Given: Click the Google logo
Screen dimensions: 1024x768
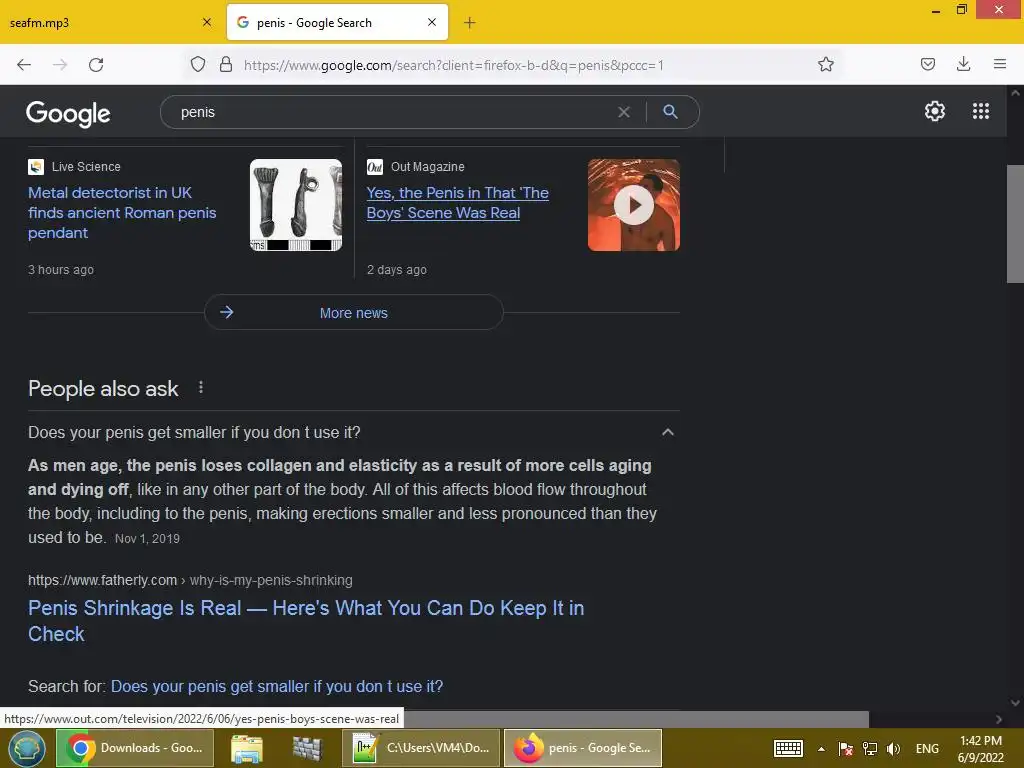Looking at the screenshot, I should pyautogui.click(x=68, y=114).
